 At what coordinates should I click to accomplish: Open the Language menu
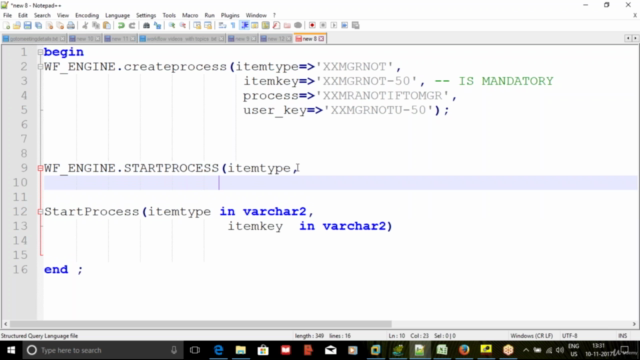tap(117, 15)
